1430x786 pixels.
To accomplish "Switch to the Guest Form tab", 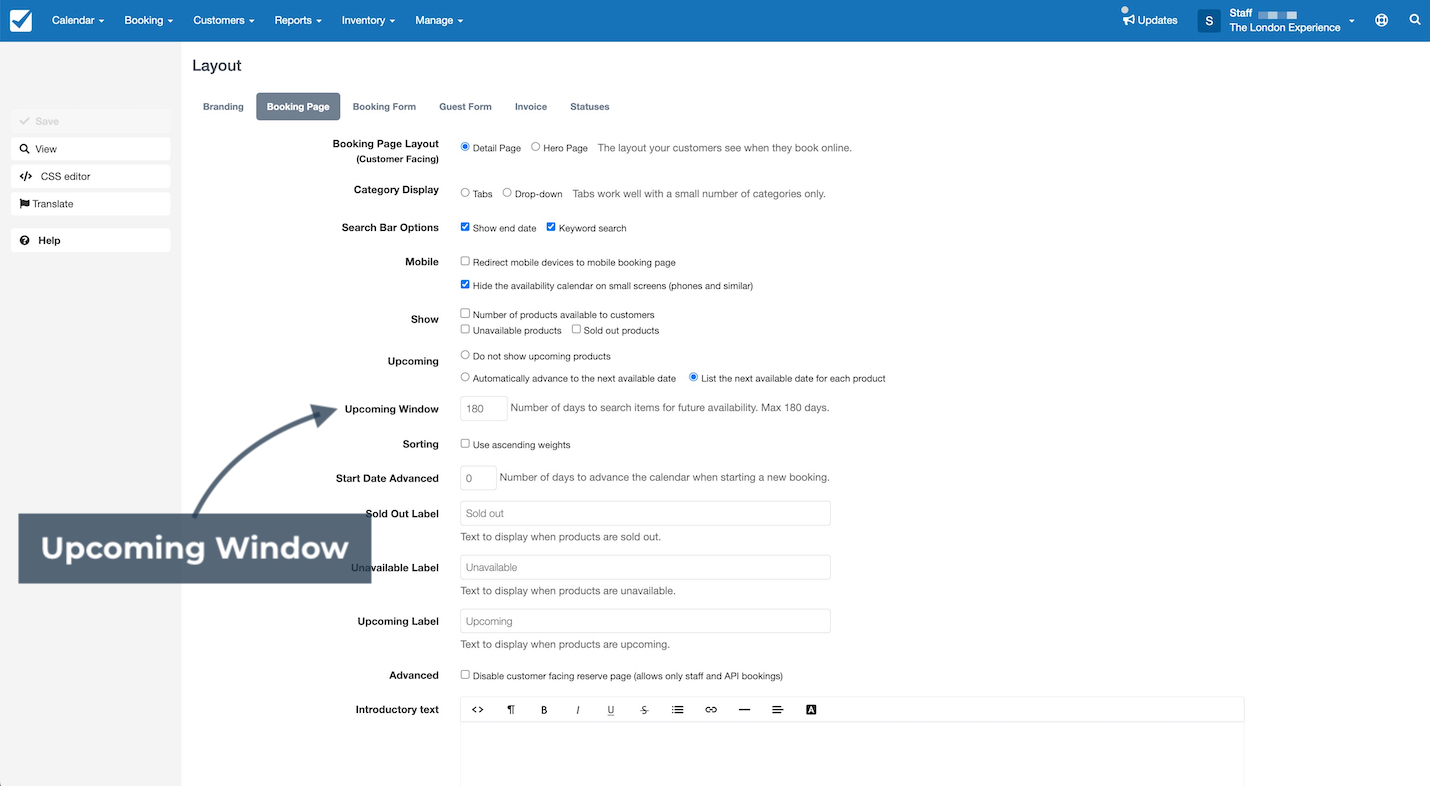I will tap(465, 107).
